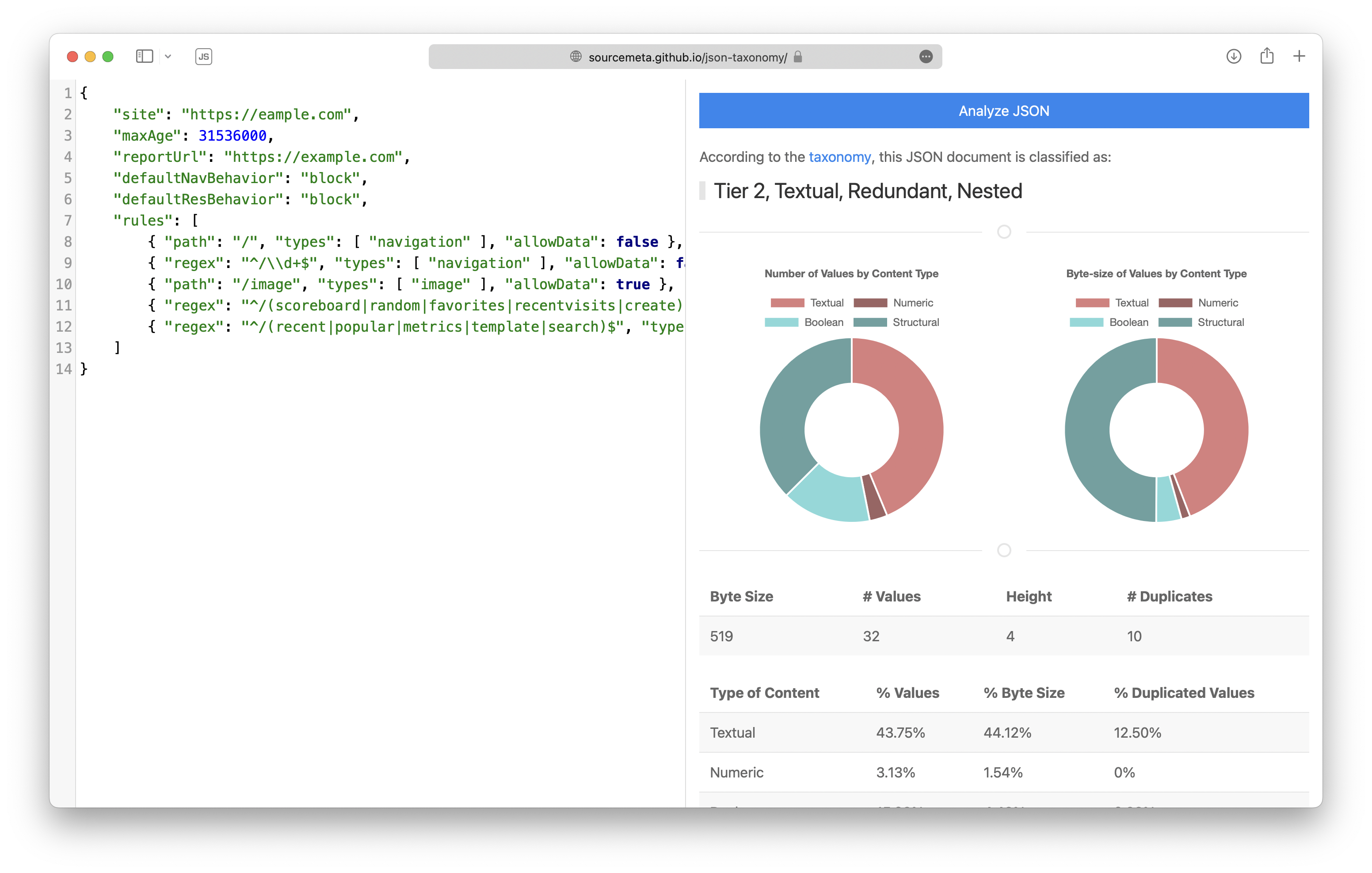Click the lock icon beside URL
Viewport: 1372px width, 873px height.
[798, 57]
